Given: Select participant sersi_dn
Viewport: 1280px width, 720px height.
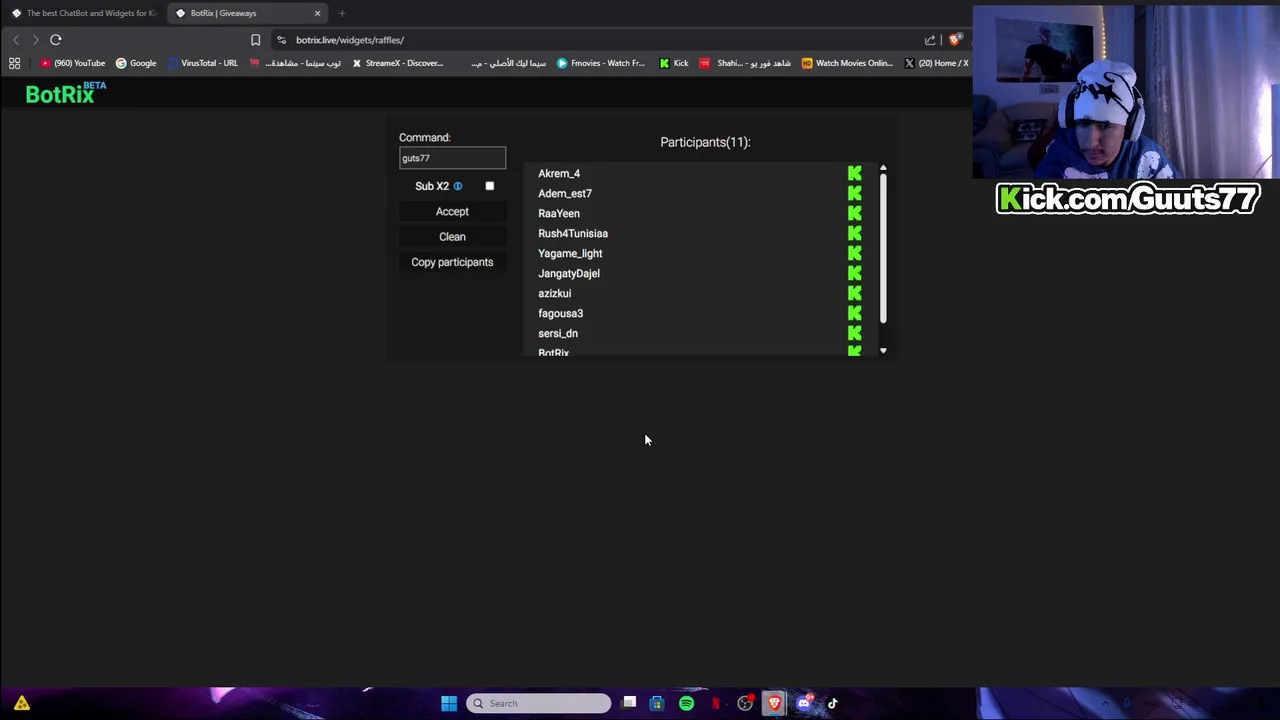Looking at the screenshot, I should 558,333.
